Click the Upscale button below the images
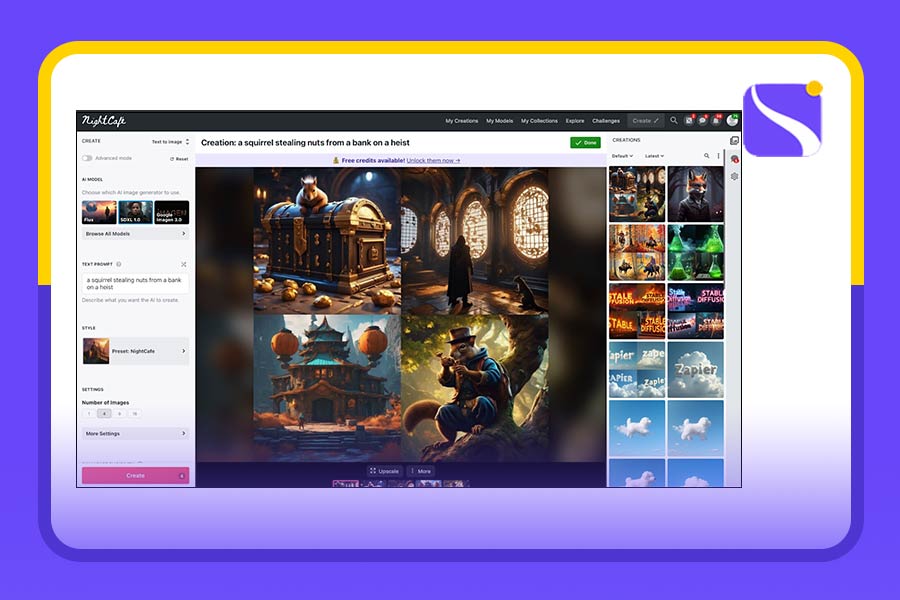 384,471
